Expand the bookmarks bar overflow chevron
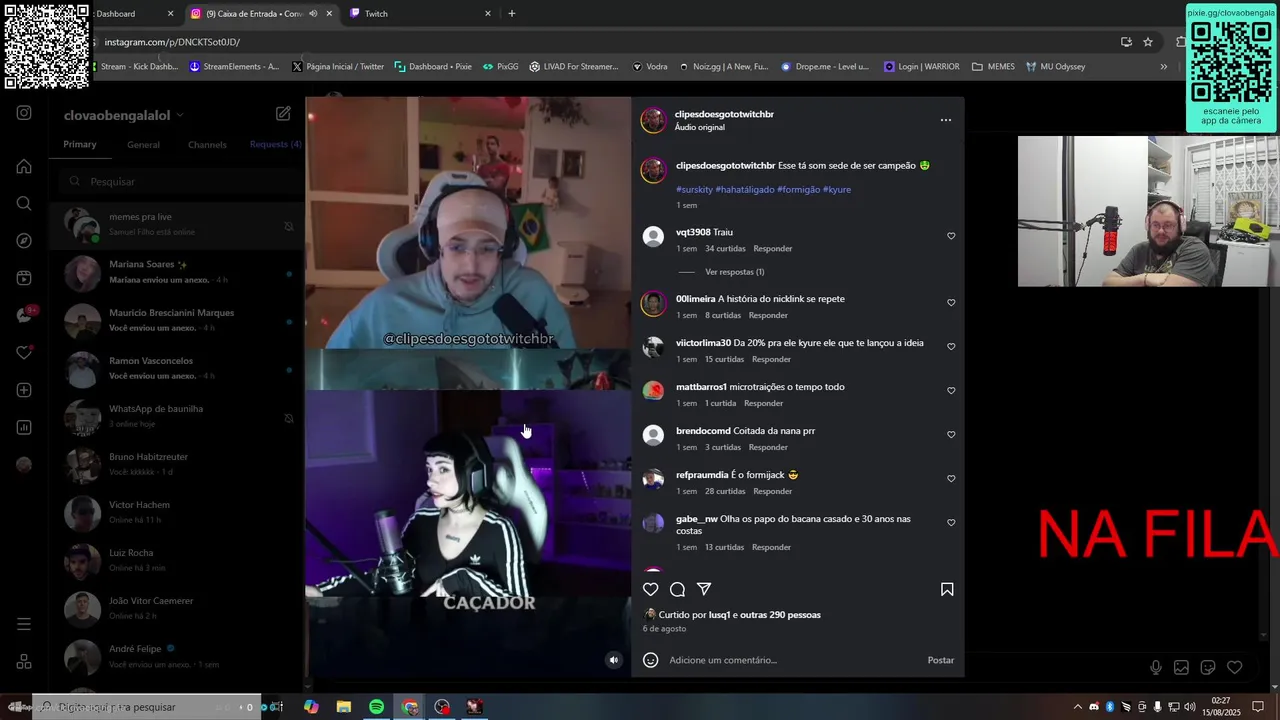Screen dimensions: 1280x720 [1163, 67]
